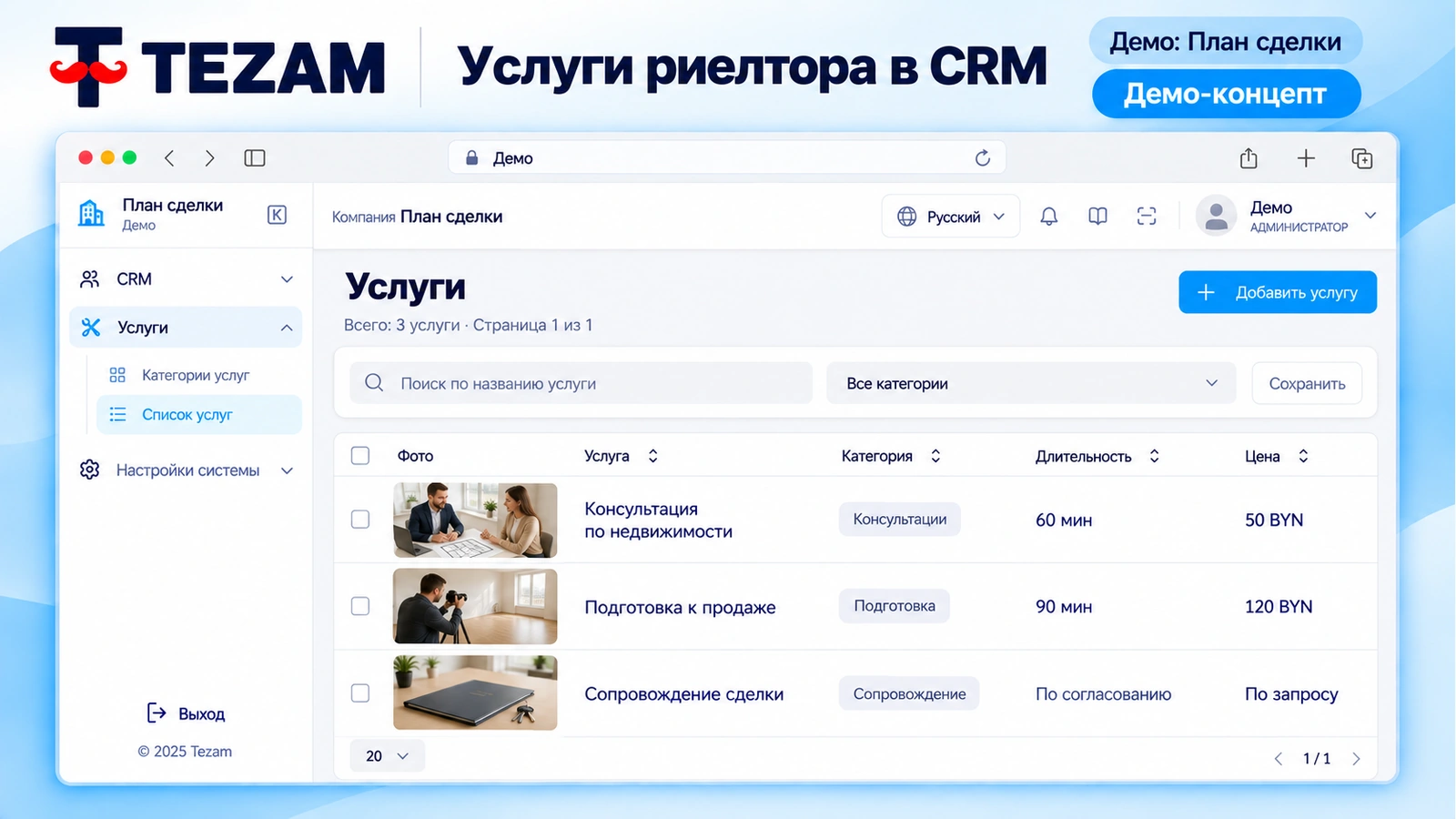Check the Подготовка к продаже row checkbox
Screen dimensions: 1456x819
[360, 606]
